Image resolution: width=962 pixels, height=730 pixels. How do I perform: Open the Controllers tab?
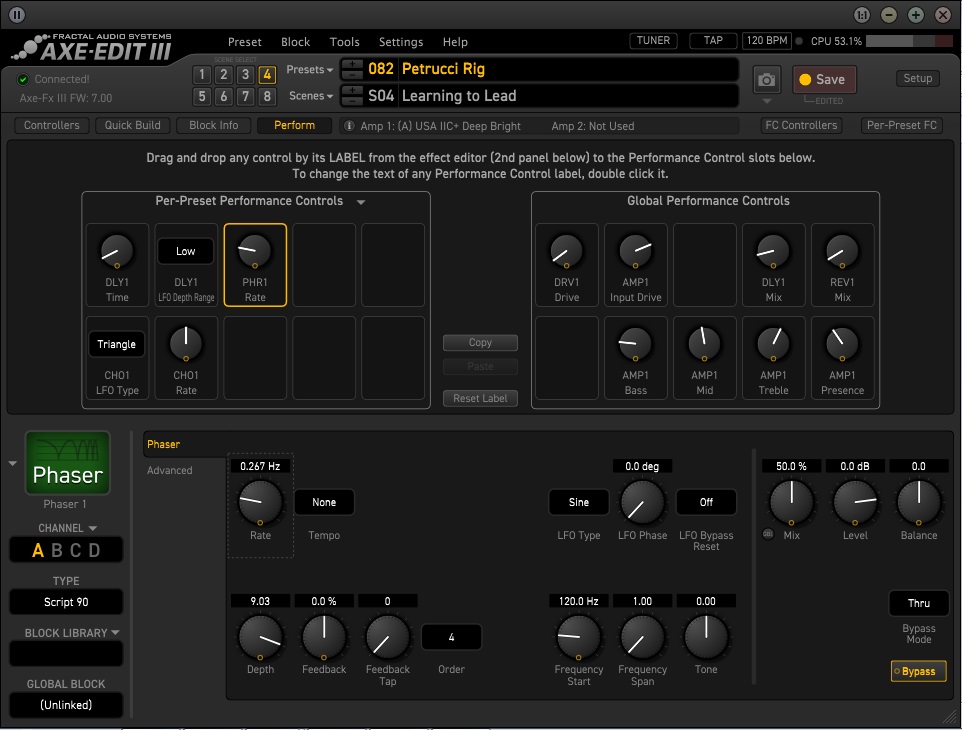pos(52,125)
